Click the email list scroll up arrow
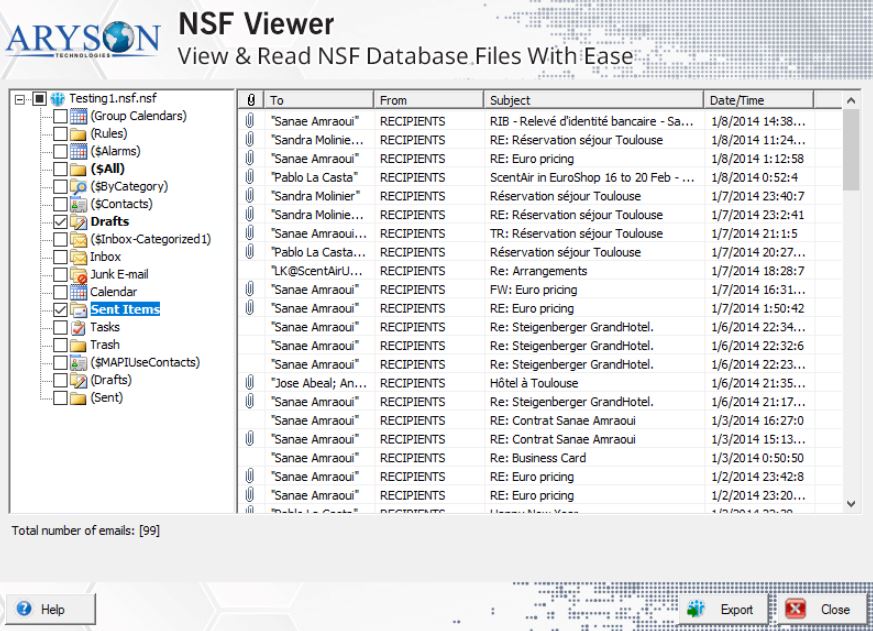 851,101
